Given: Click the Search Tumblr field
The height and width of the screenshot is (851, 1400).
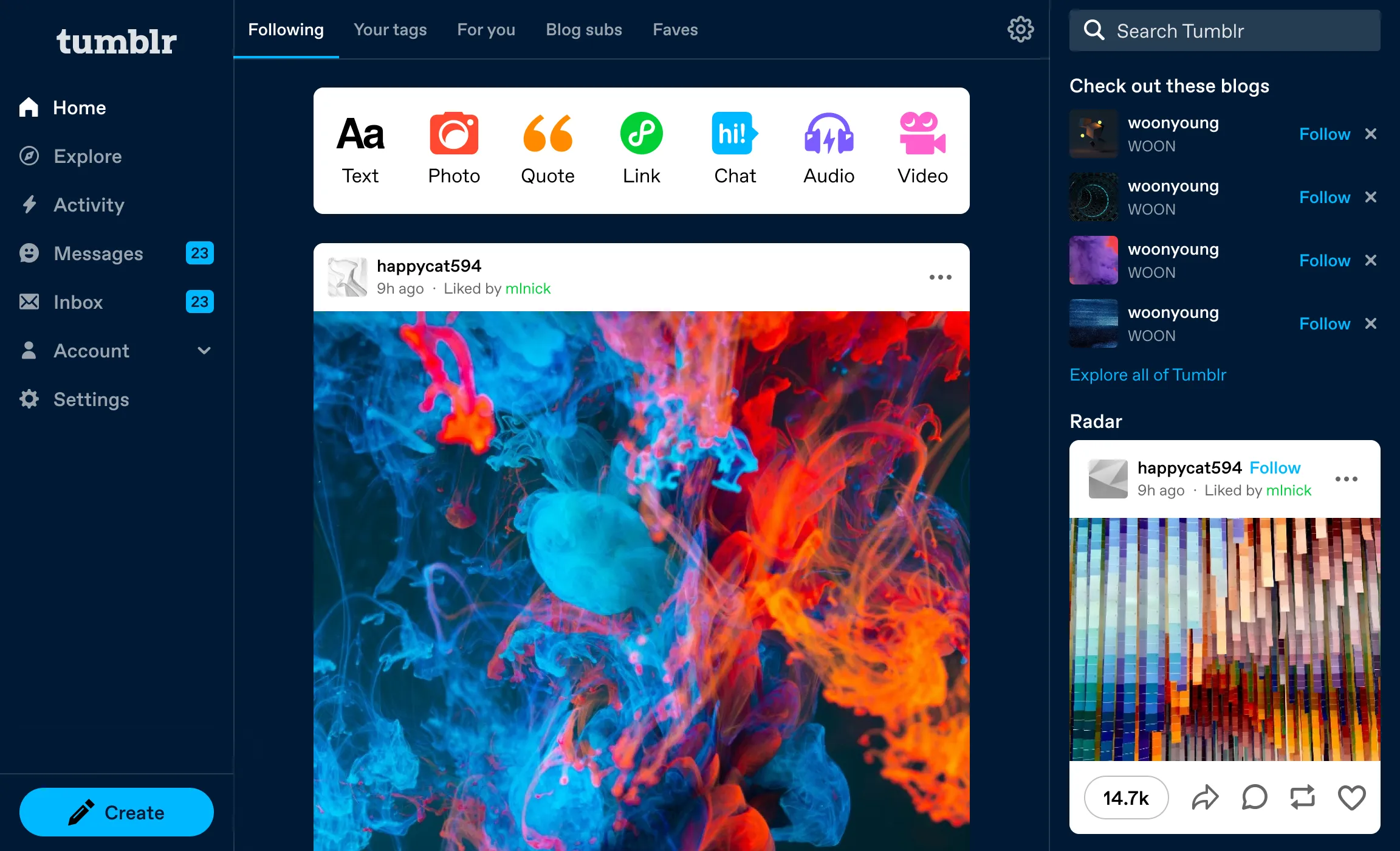Looking at the screenshot, I should point(1225,30).
